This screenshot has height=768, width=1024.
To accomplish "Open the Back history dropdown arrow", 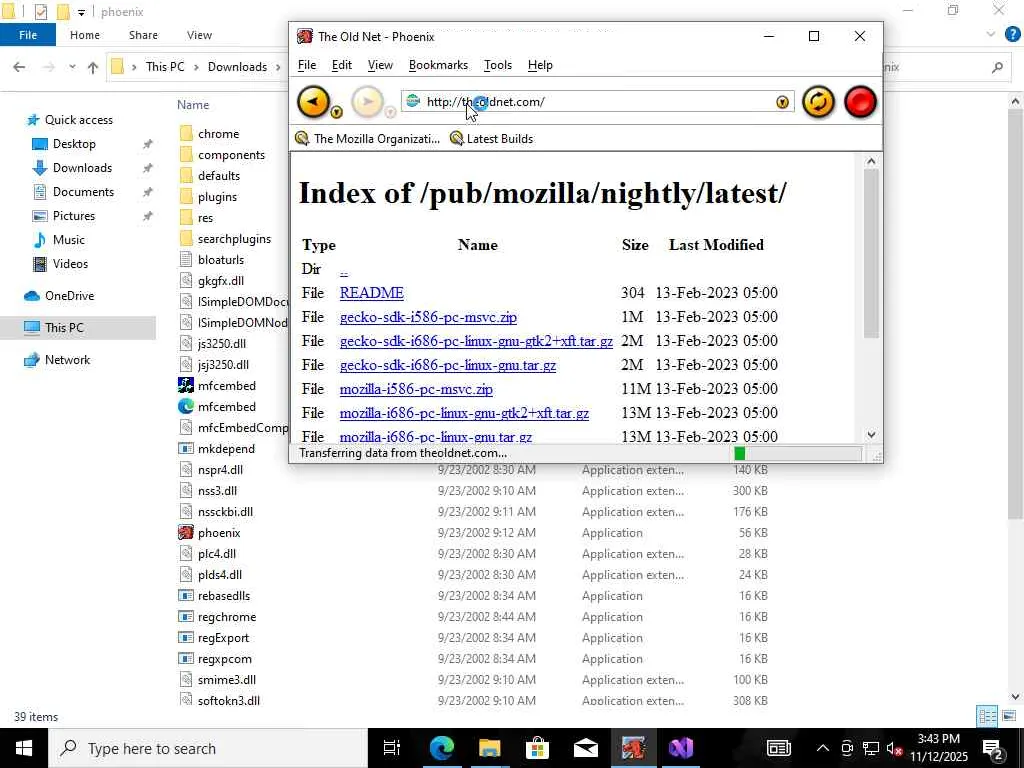I will pos(336,112).
